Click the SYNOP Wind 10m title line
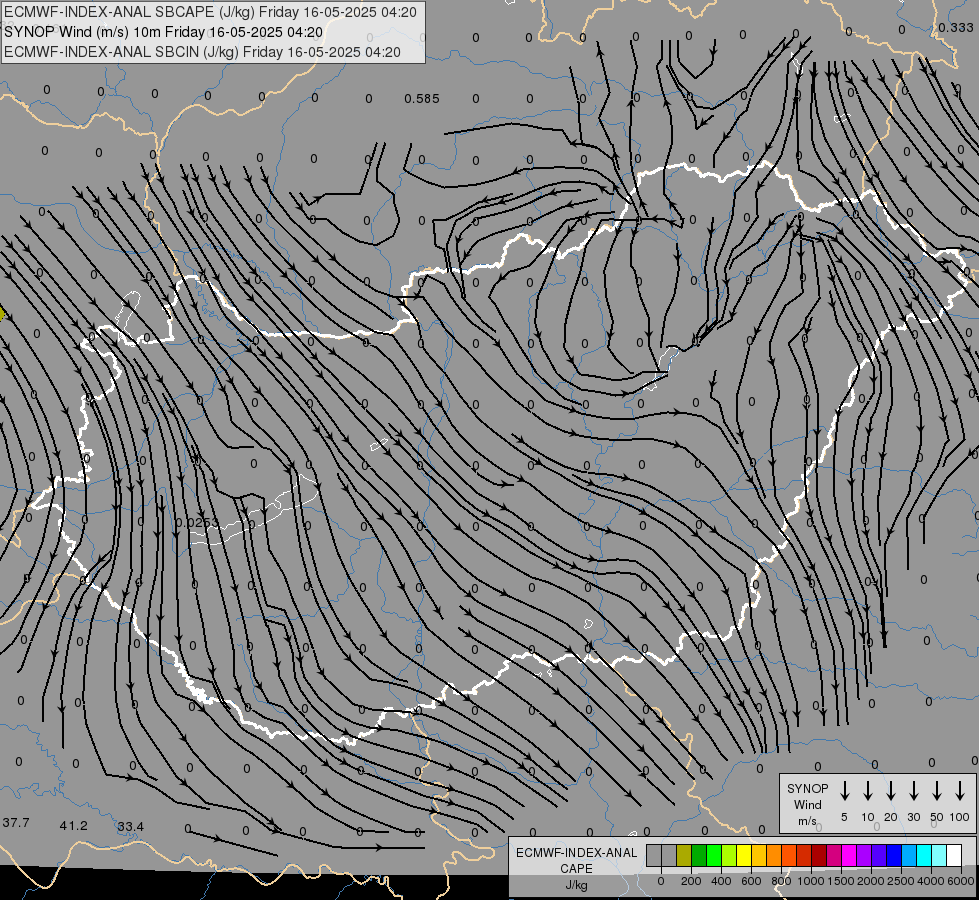The width and height of the screenshot is (979, 900). [x=164, y=32]
